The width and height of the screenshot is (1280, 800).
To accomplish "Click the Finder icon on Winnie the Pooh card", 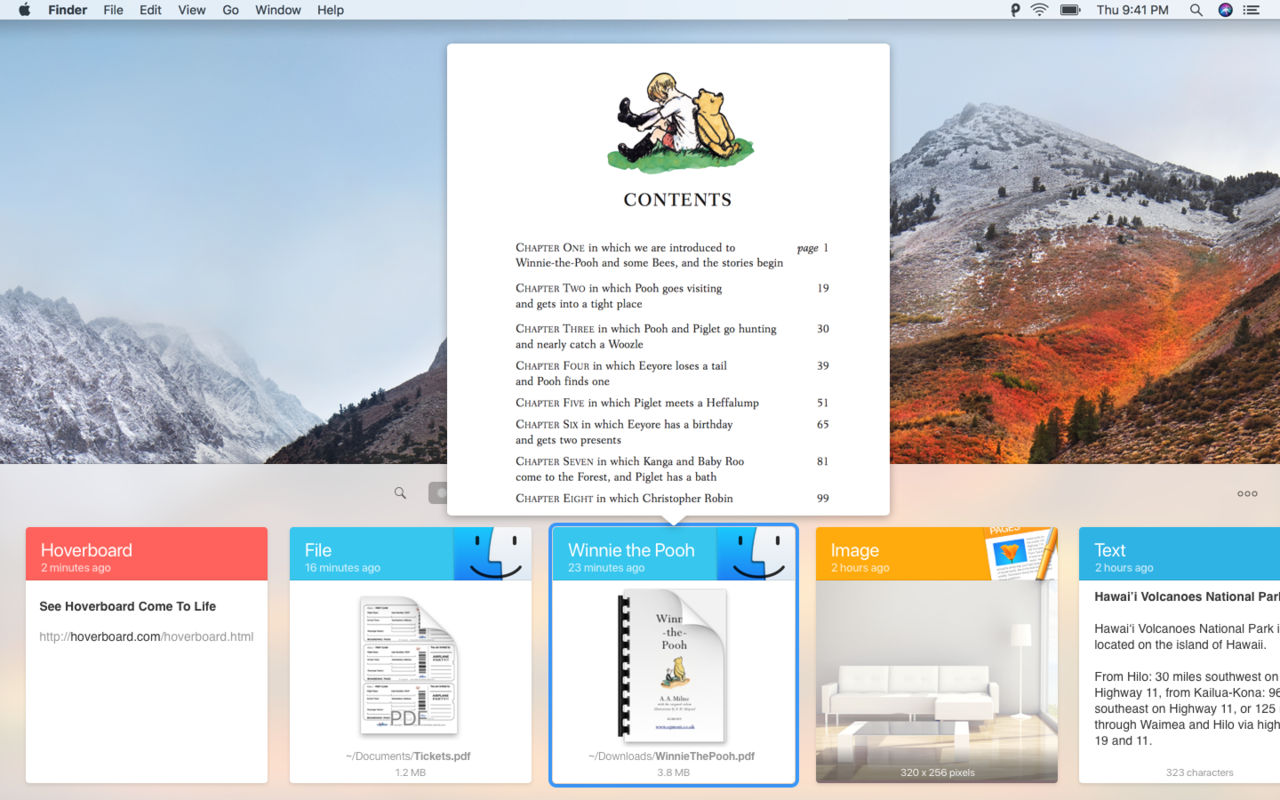I will 756,554.
